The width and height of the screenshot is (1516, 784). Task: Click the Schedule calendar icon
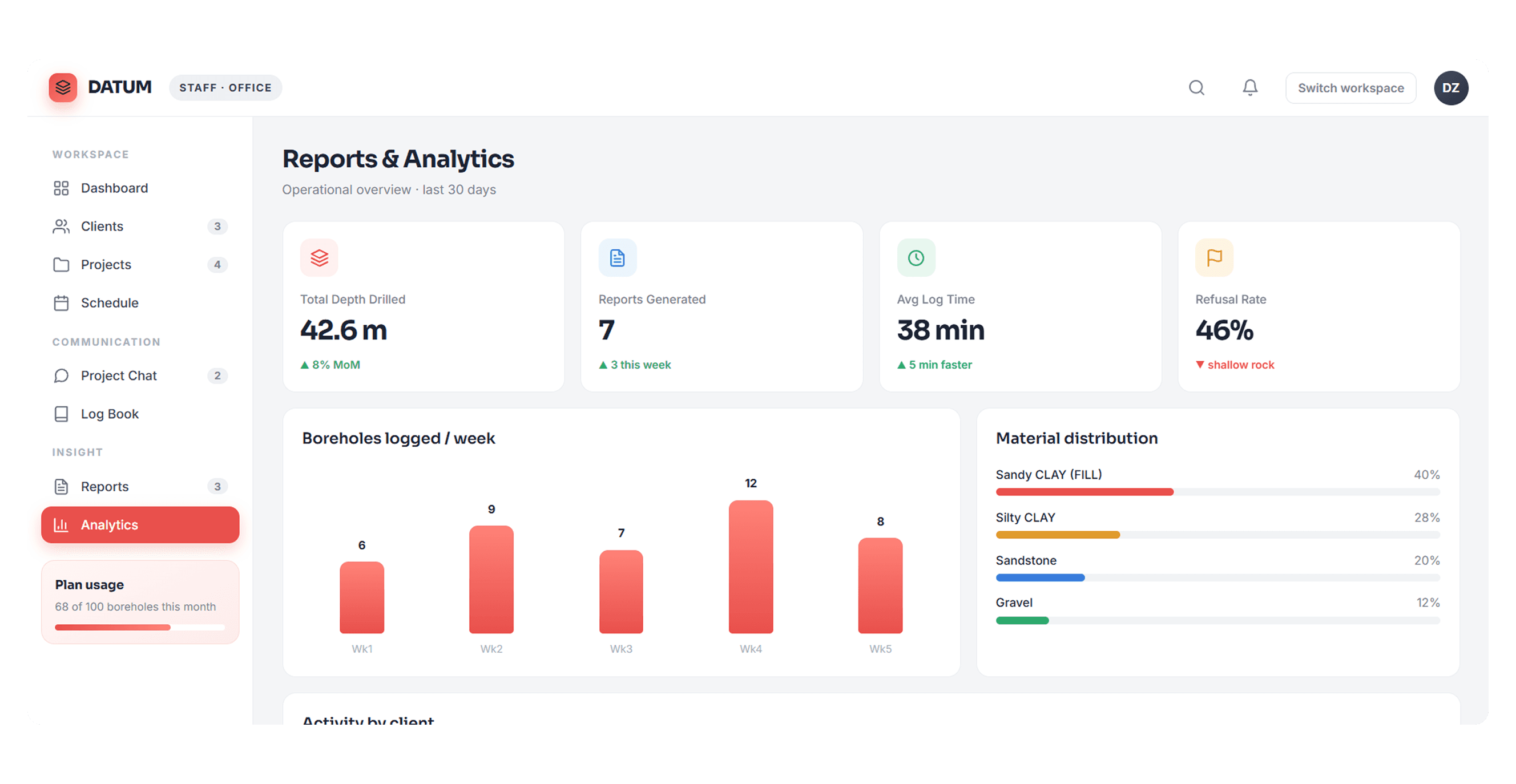pyautogui.click(x=61, y=303)
